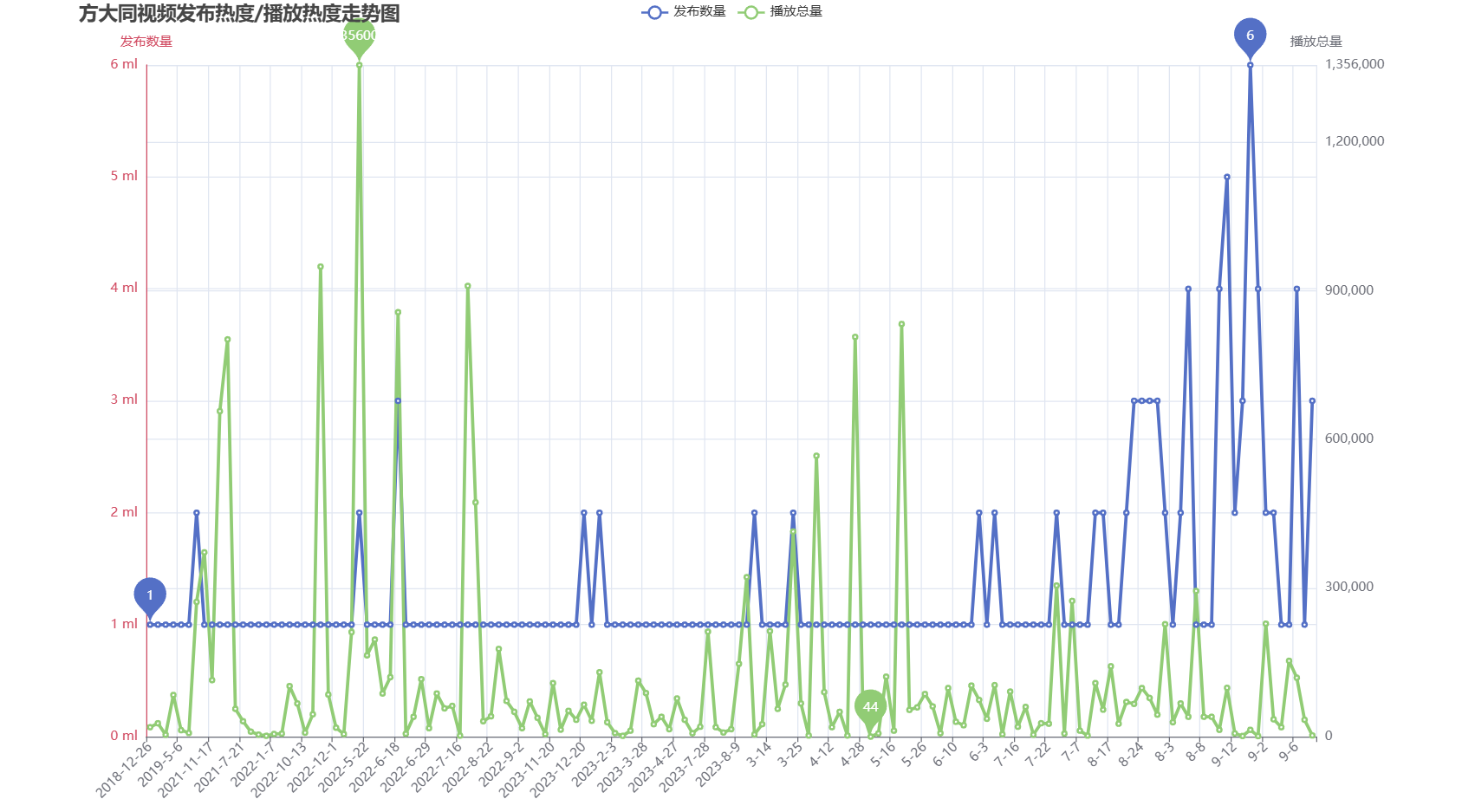Select the 2018-12-26 date label on the x-axis
Viewport: 1462px width, 812px height.
click(x=126, y=769)
